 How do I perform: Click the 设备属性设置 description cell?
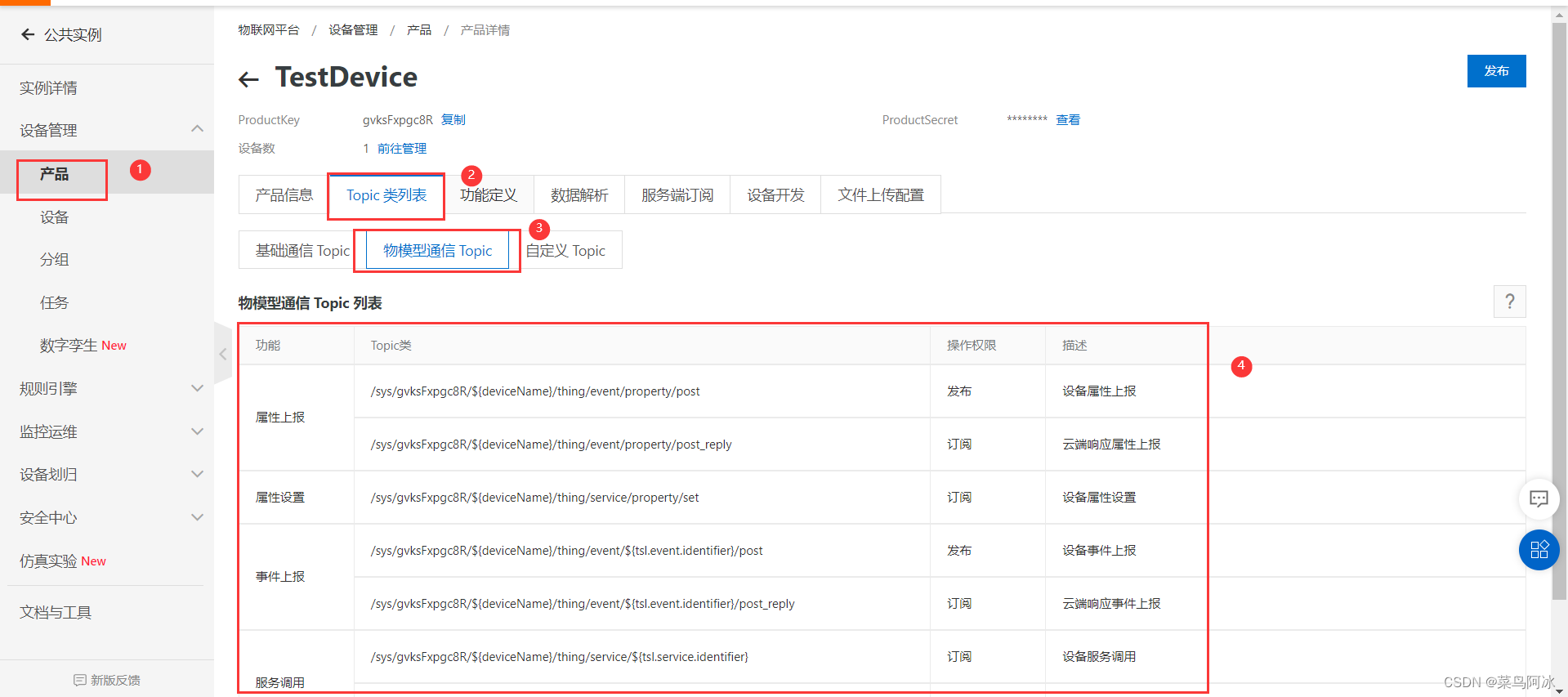1099,497
